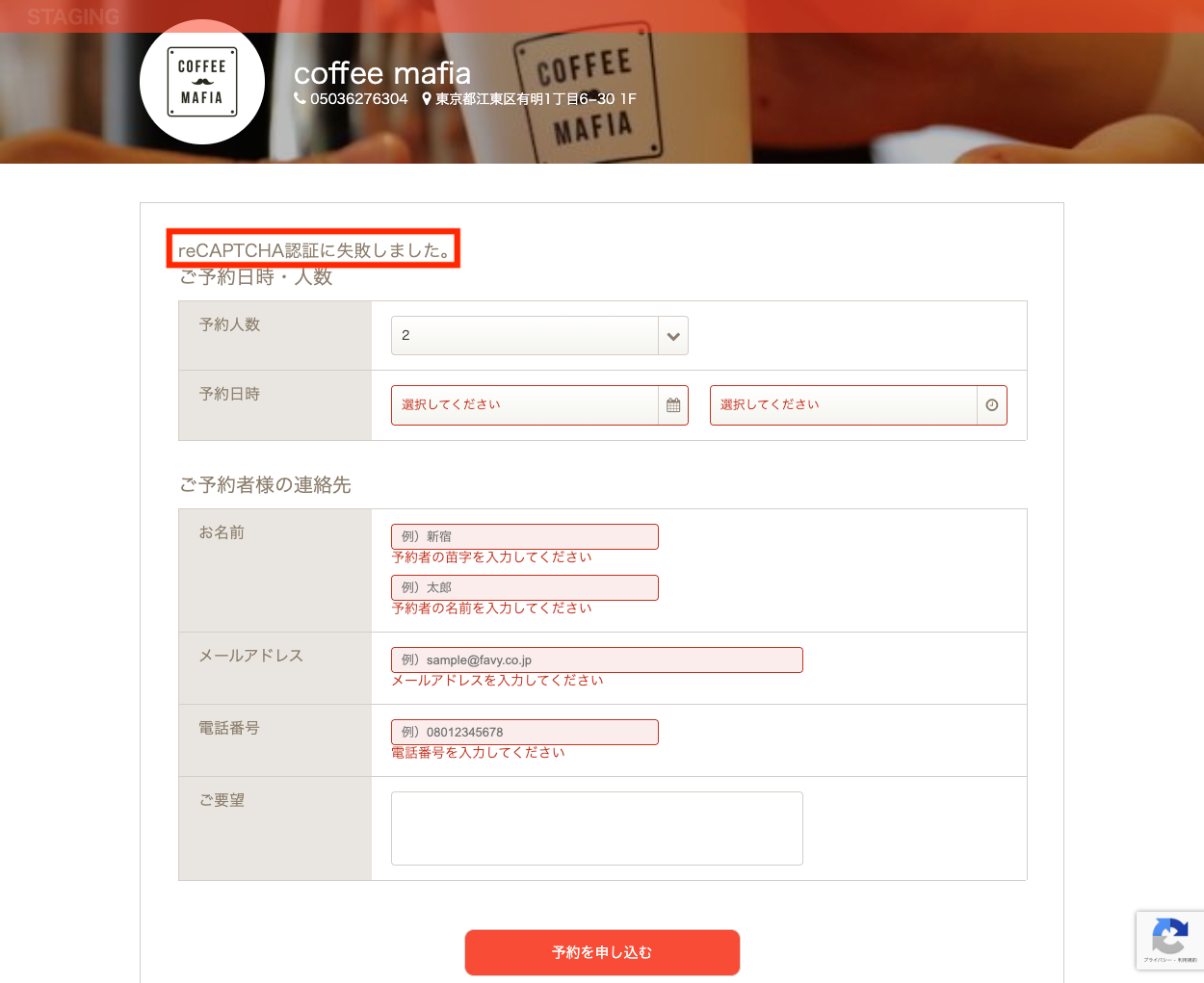
Task: Click the surname field 例）新宿
Action: [x=525, y=536]
